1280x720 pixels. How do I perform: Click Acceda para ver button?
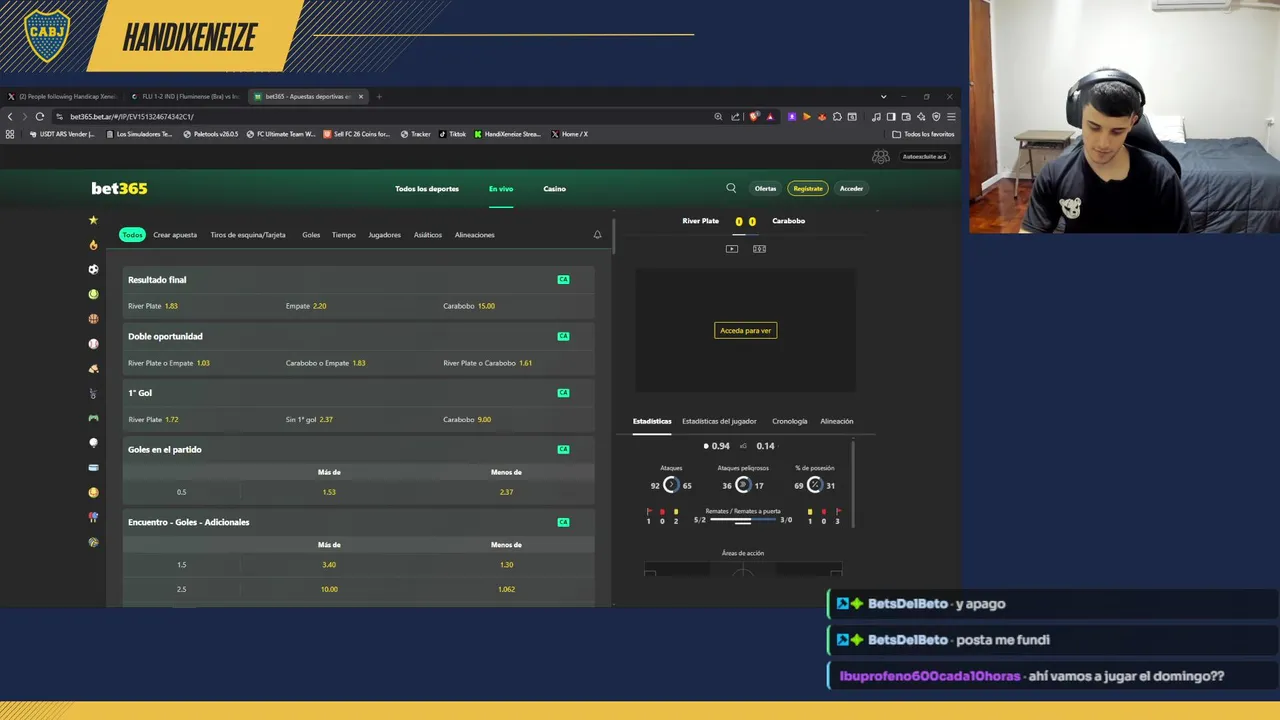coord(746,330)
